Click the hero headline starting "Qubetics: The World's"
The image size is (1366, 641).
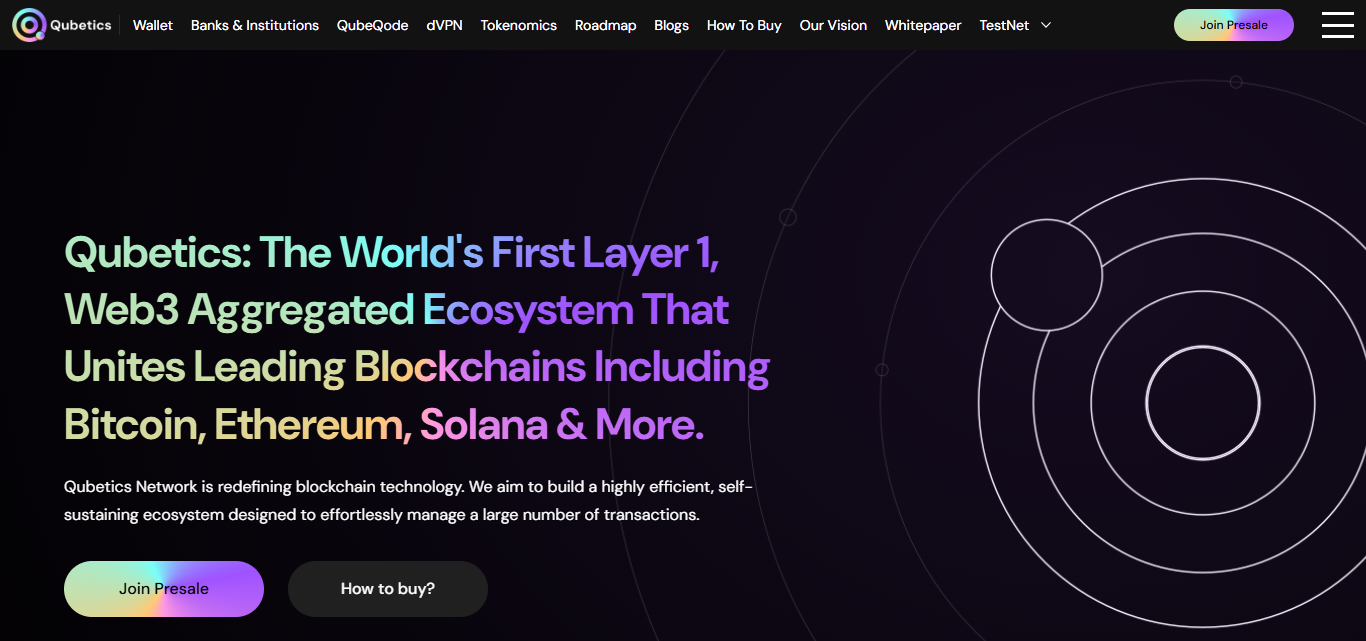coord(417,339)
